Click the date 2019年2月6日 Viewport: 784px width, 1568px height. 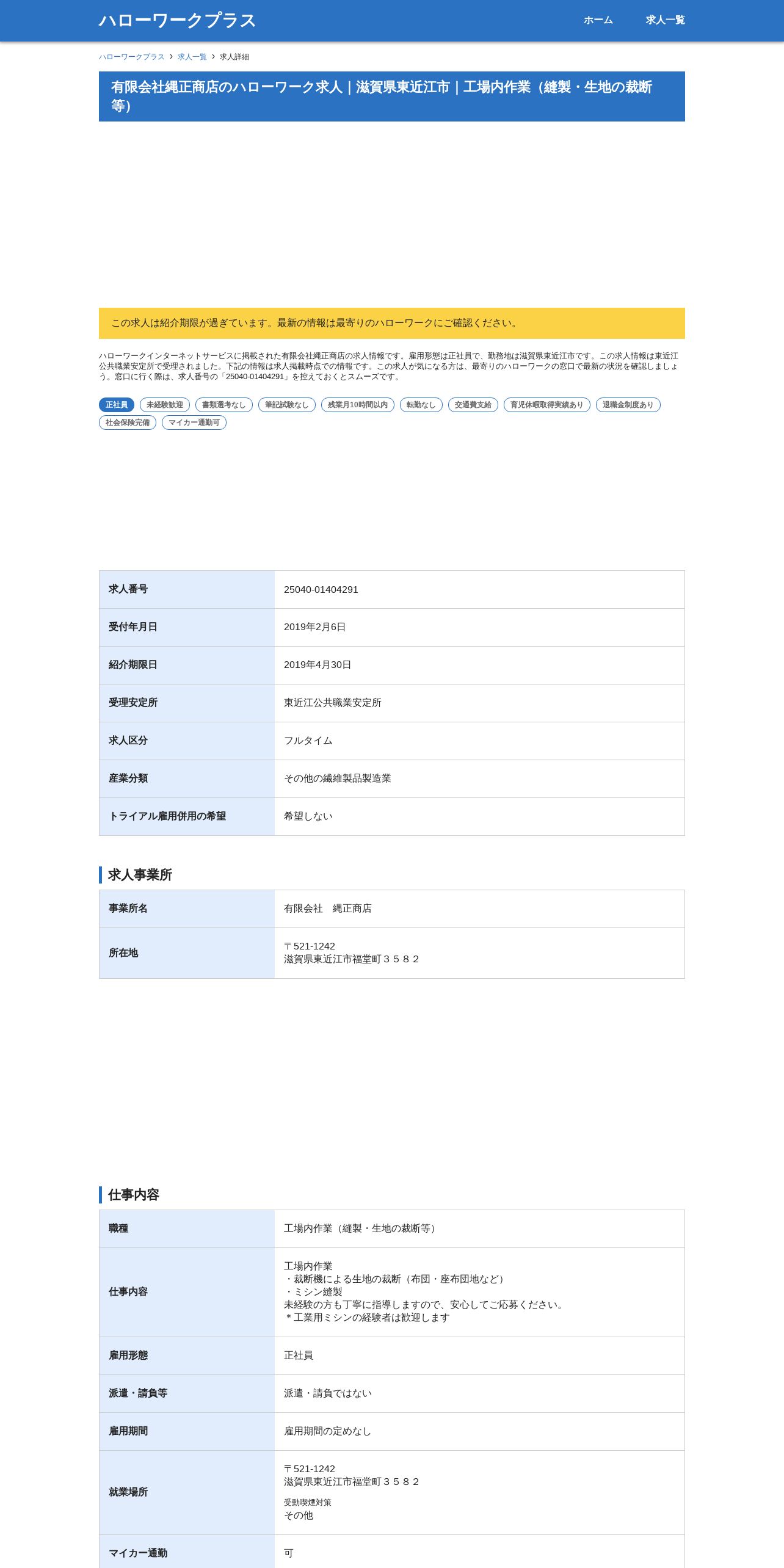(315, 627)
